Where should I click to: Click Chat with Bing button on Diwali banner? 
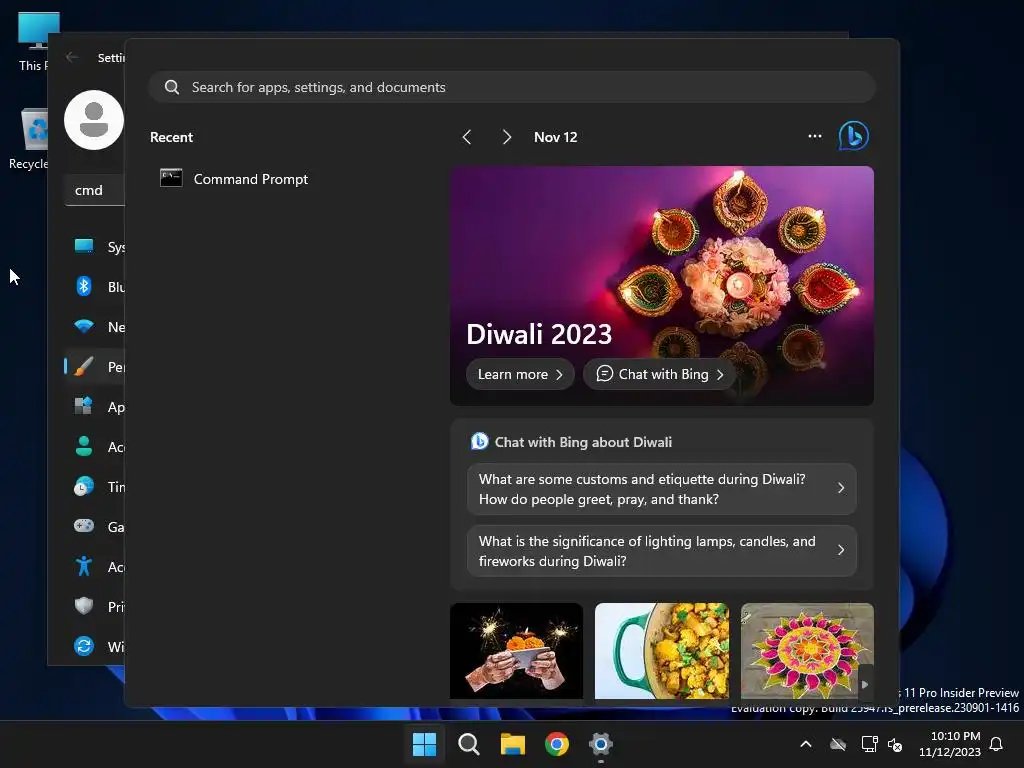click(x=660, y=374)
